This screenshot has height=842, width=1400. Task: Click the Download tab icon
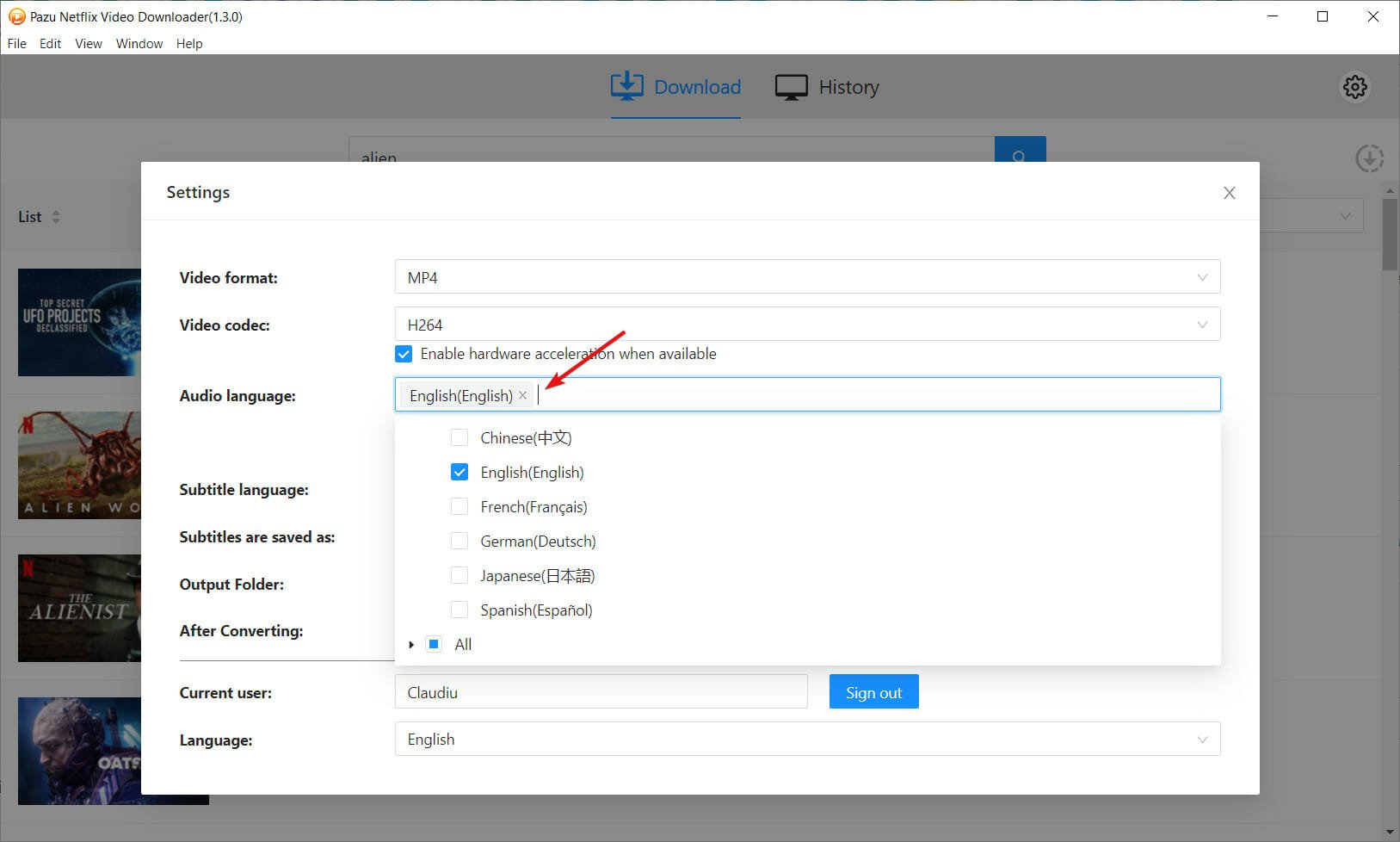[627, 86]
